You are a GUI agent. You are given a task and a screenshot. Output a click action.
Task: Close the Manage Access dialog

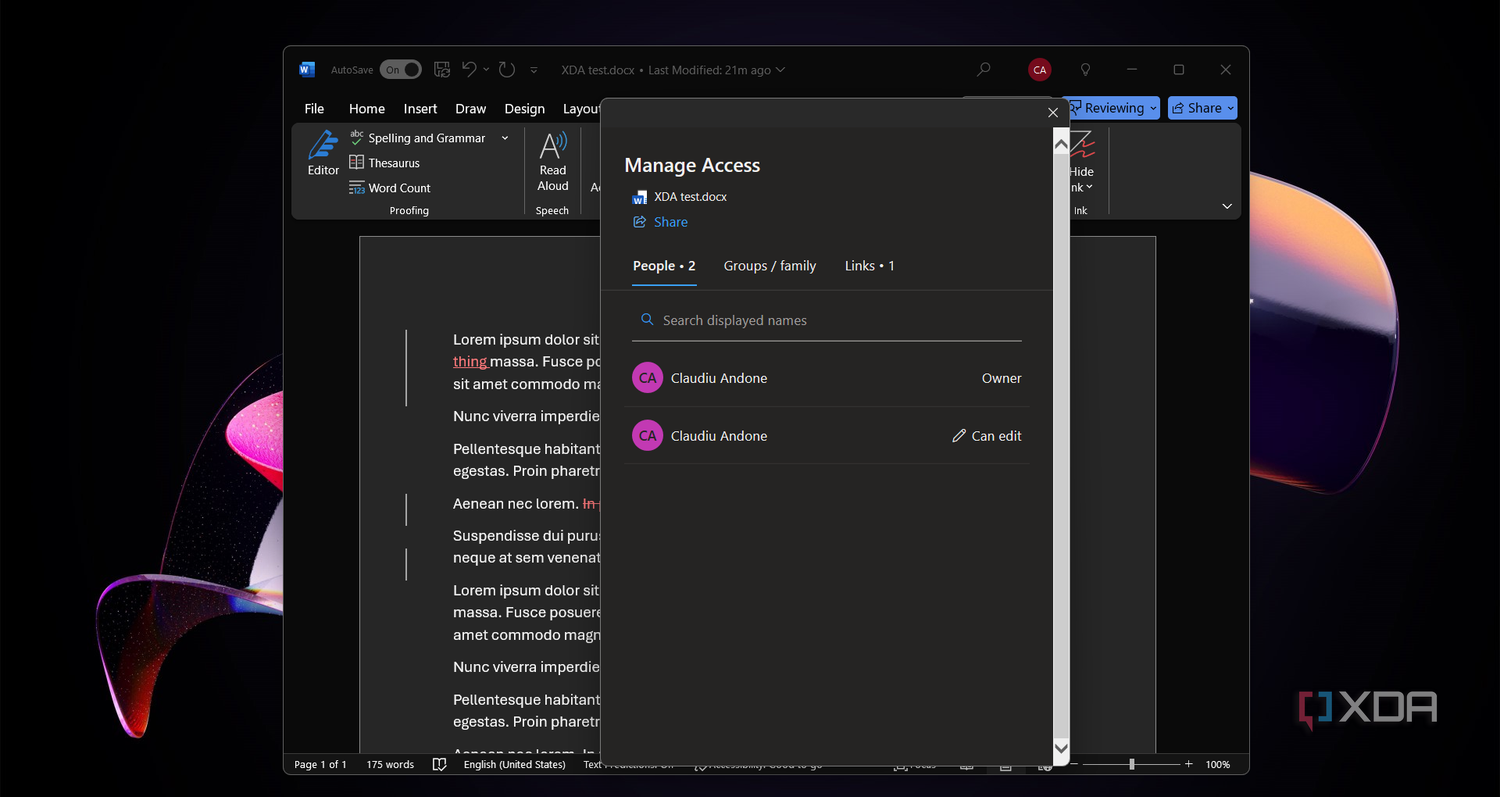point(1053,113)
